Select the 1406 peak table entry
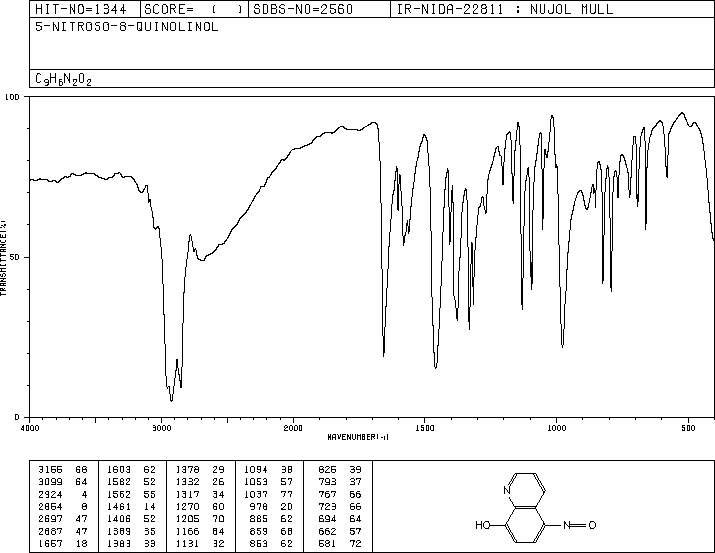Viewport: 715px width, 553px height. click(x=131, y=519)
